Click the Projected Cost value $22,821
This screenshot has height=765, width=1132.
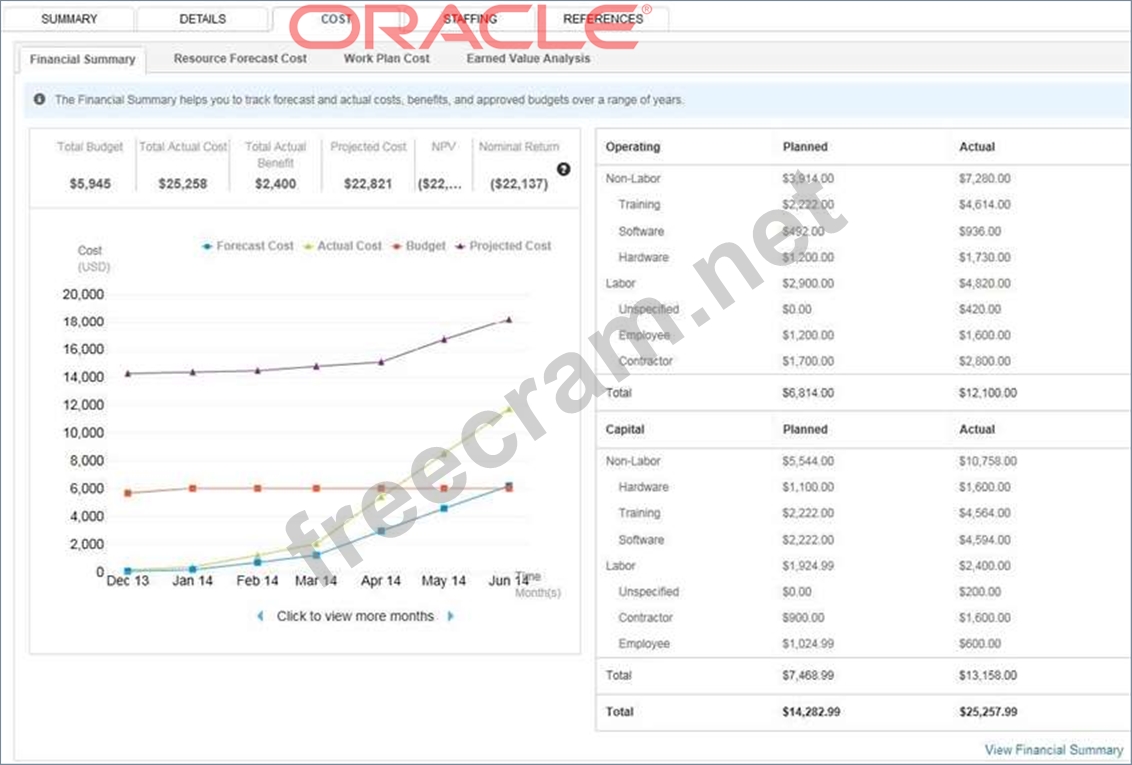pos(368,184)
